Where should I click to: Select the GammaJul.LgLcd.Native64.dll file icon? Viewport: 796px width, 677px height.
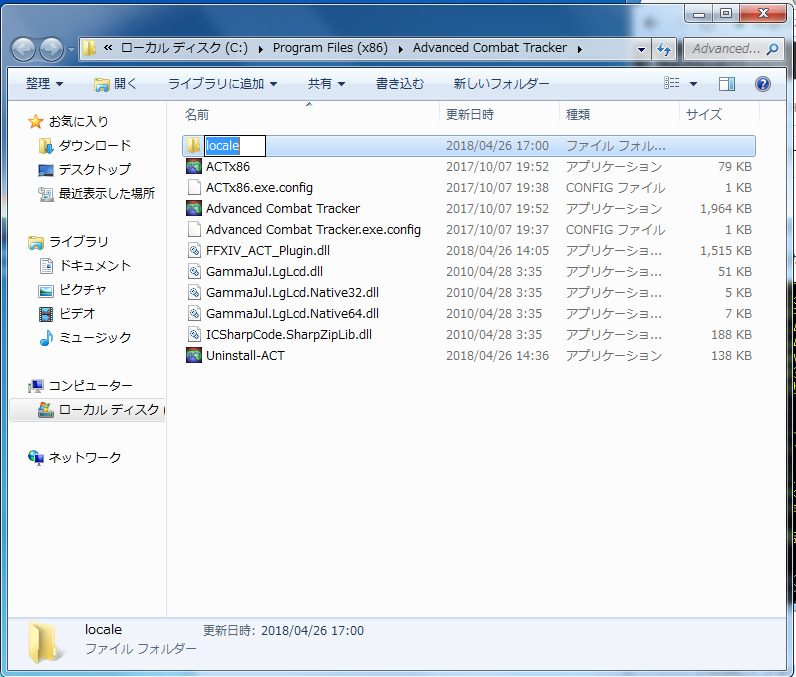point(193,314)
